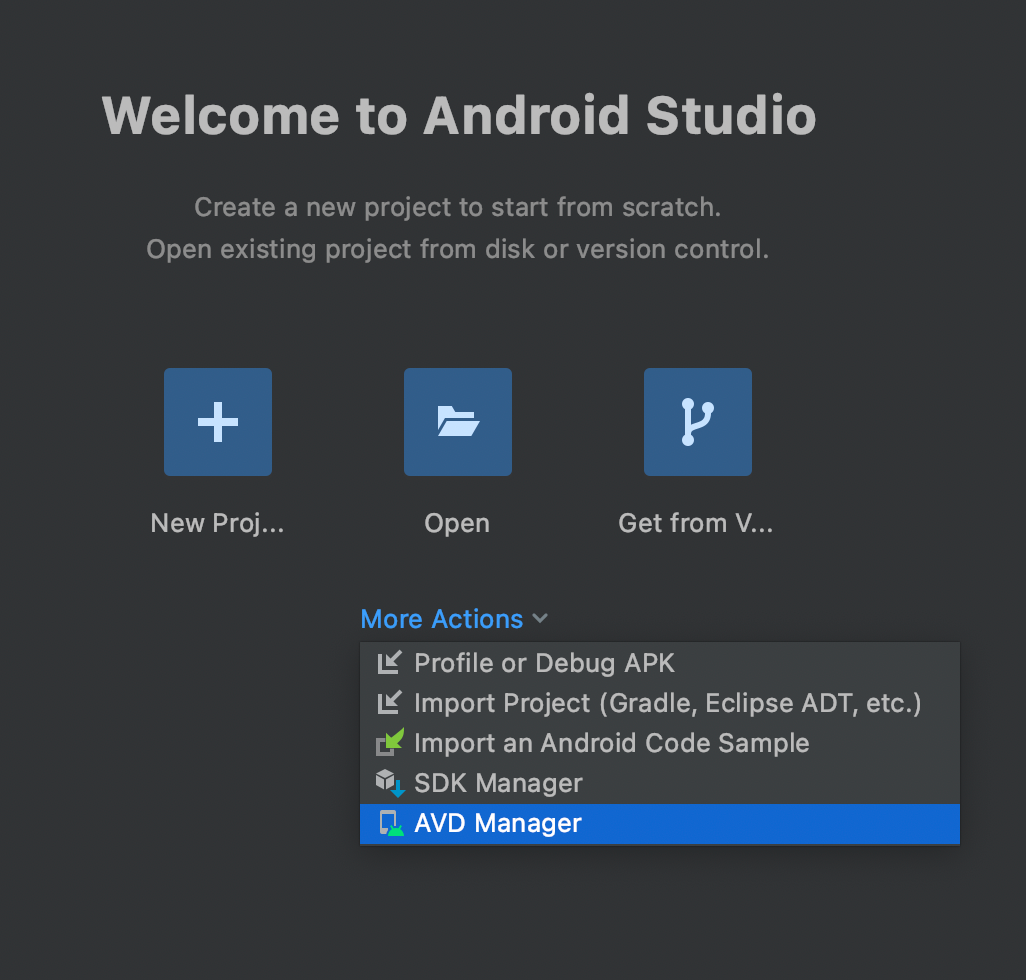1026x980 pixels.
Task: Open SDK Manager from the menu
Action: [x=660, y=783]
